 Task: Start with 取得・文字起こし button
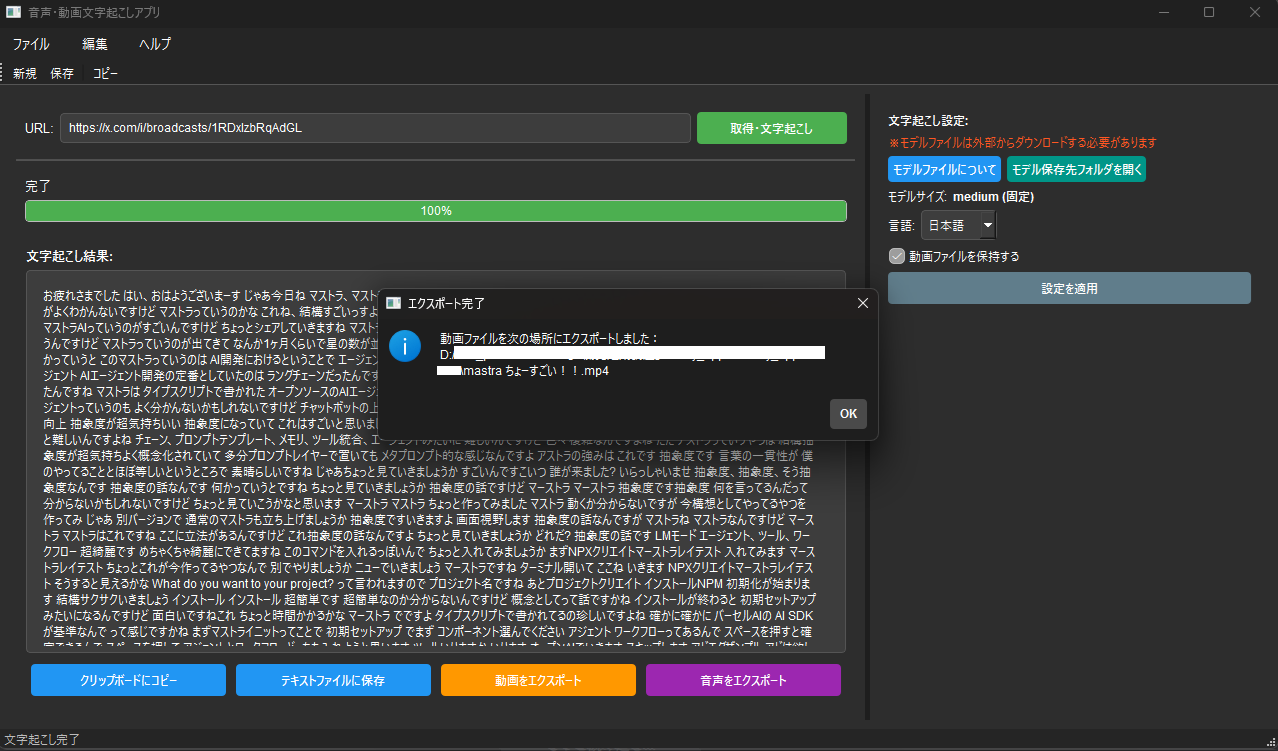pos(772,128)
